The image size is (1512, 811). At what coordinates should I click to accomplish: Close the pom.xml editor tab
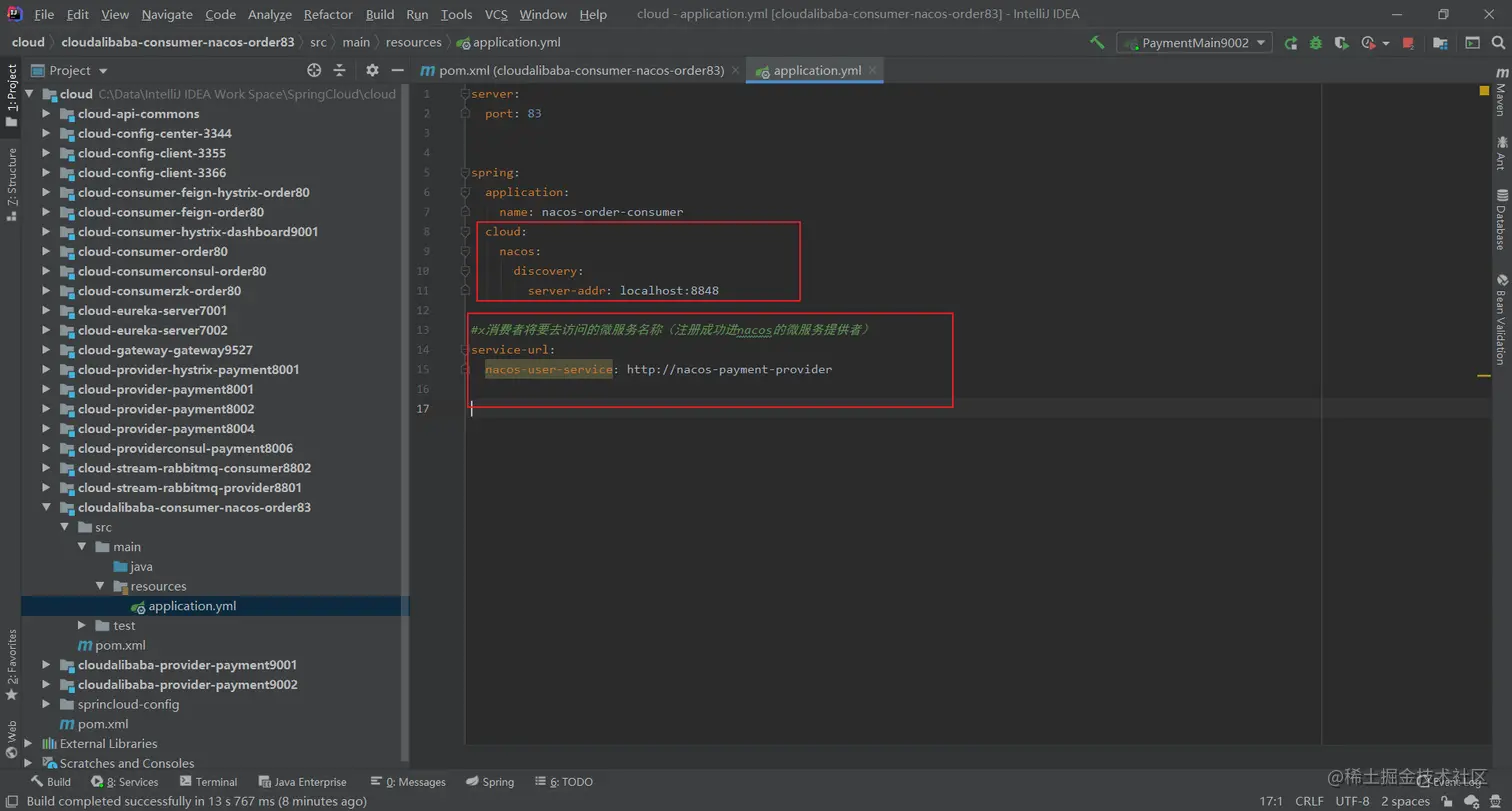point(735,70)
